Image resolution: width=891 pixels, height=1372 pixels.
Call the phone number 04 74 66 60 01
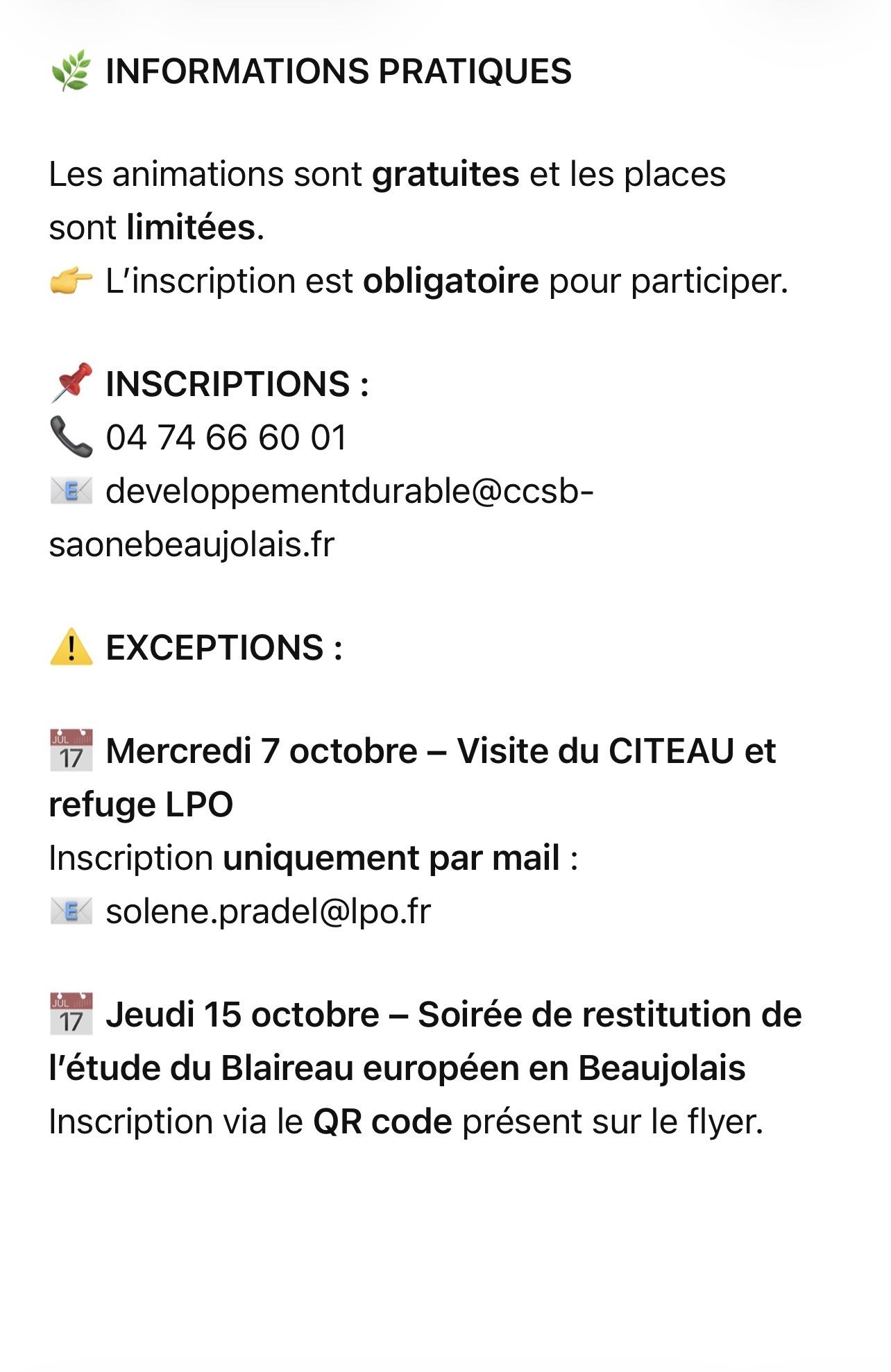226,438
